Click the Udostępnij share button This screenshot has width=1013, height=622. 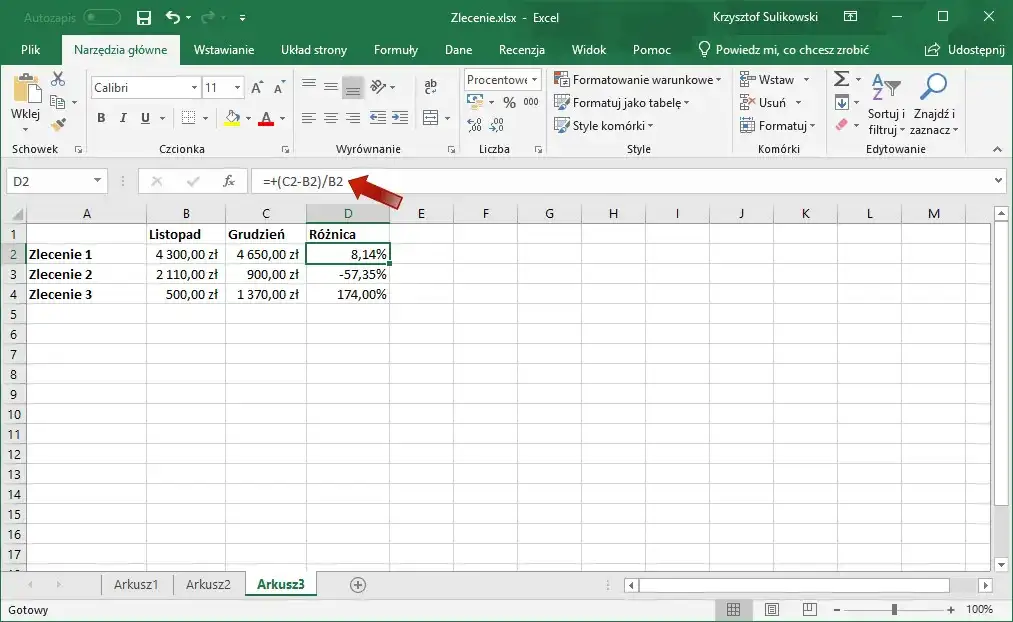pos(964,50)
